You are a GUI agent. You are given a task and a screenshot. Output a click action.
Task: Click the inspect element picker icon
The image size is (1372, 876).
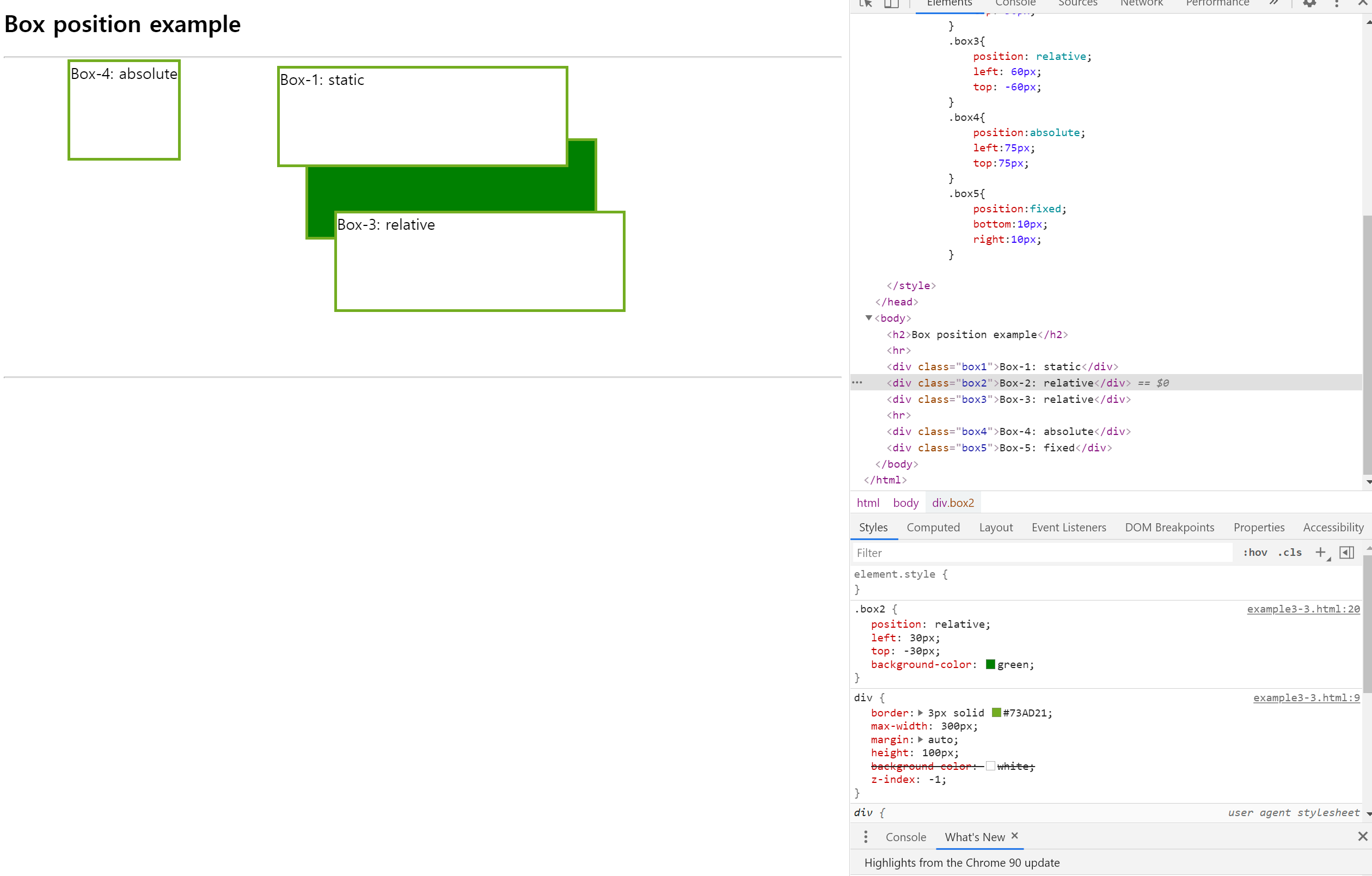pos(866,3)
